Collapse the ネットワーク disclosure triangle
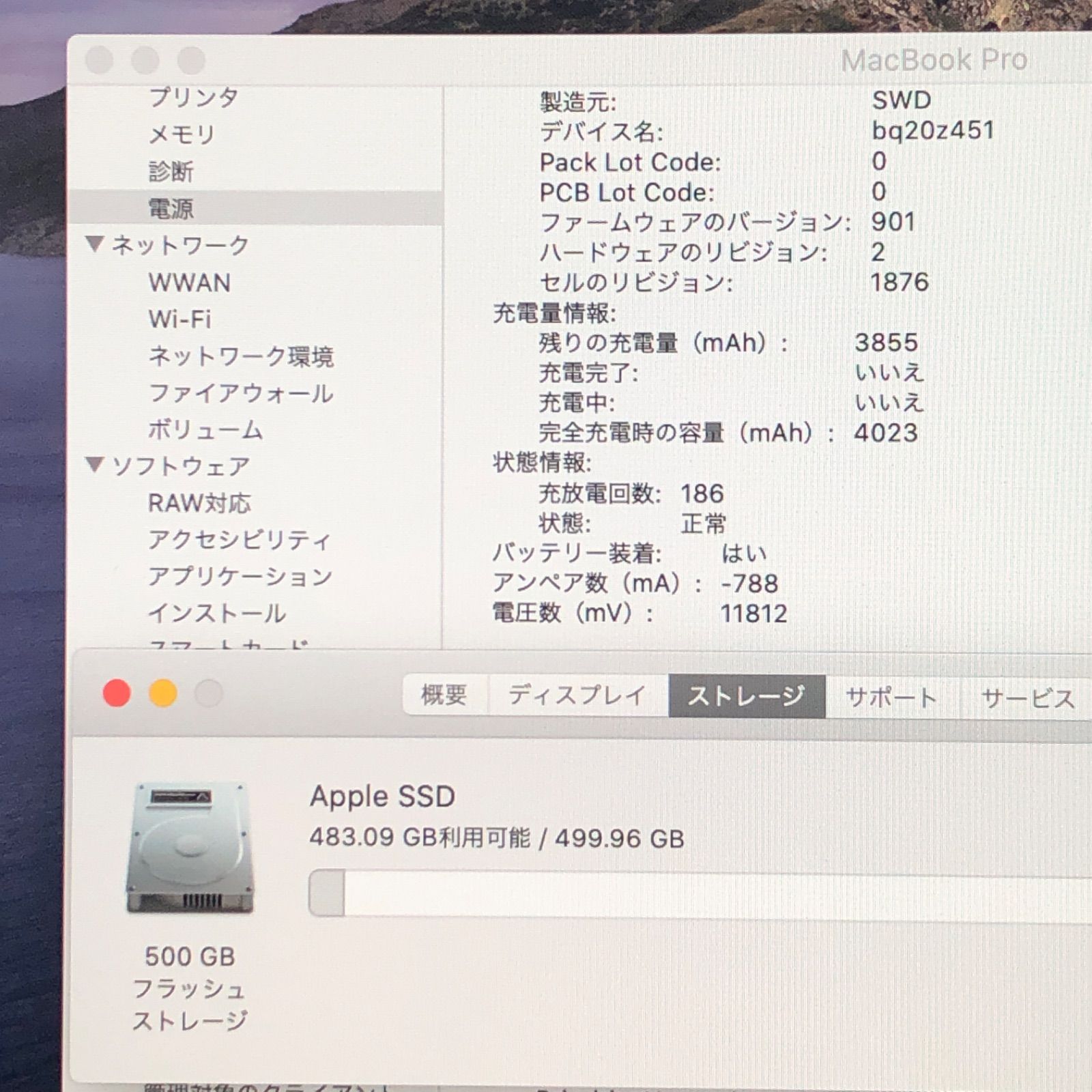The width and height of the screenshot is (1092, 1092). 95,243
